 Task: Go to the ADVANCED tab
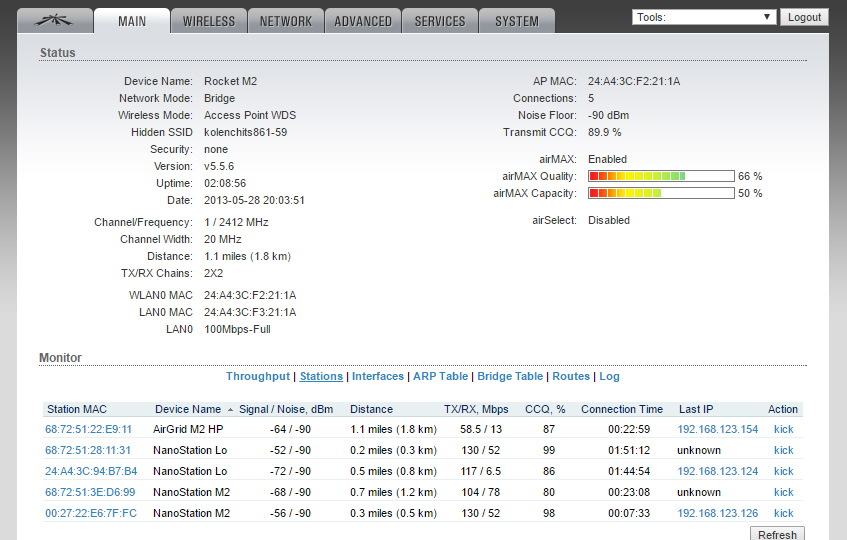(363, 21)
